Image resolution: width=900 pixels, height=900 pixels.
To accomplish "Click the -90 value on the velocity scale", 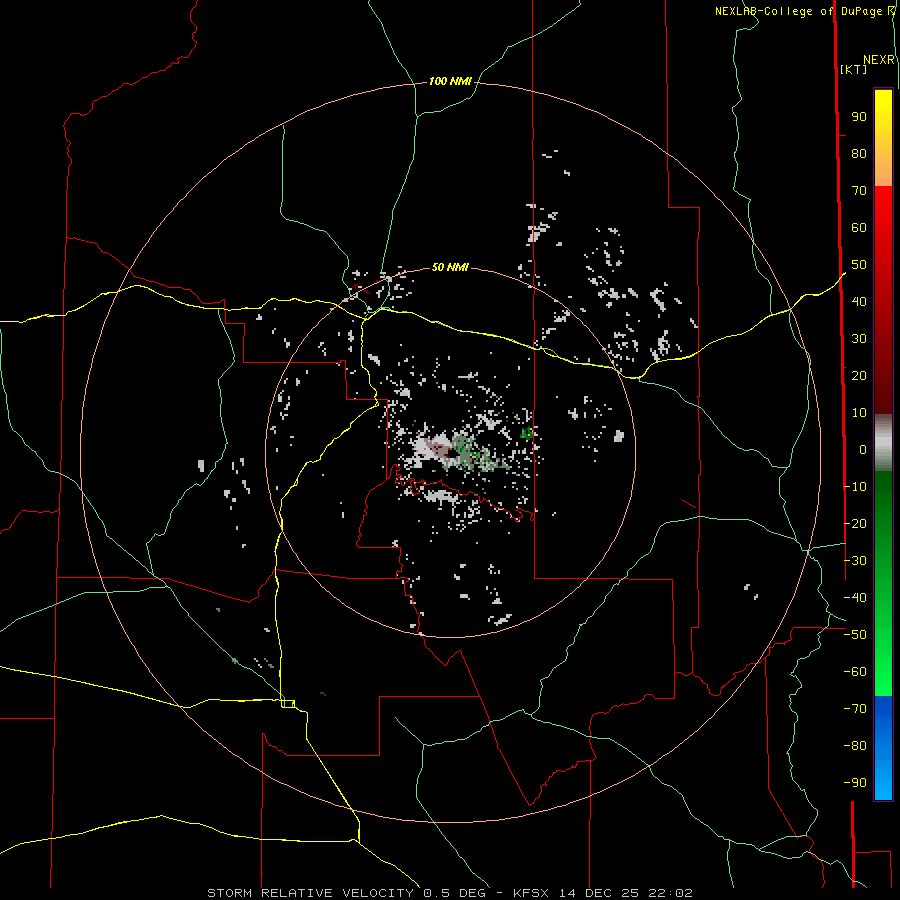I will [x=855, y=783].
